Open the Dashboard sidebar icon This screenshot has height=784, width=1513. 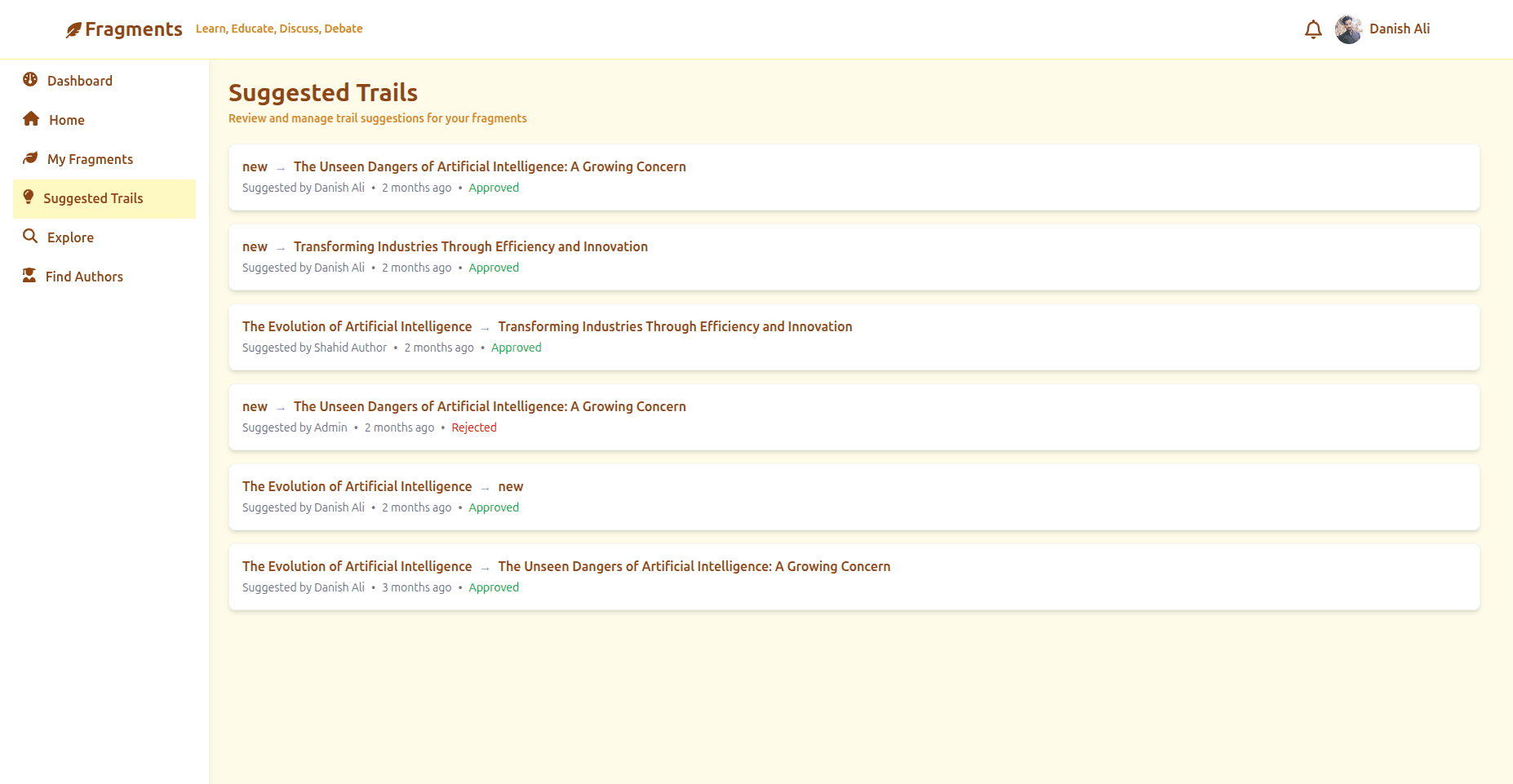(x=30, y=80)
